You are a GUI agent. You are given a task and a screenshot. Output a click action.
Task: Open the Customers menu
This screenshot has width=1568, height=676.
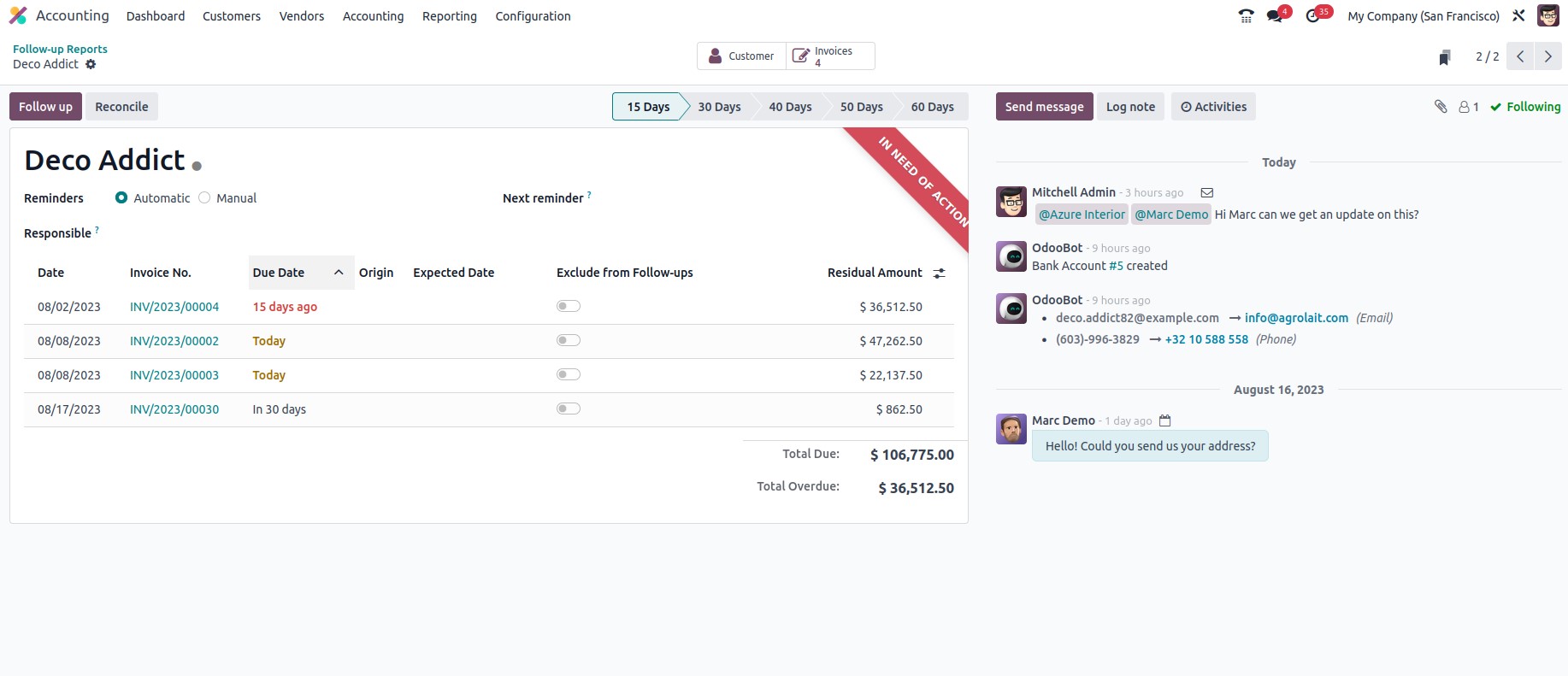pyautogui.click(x=232, y=16)
